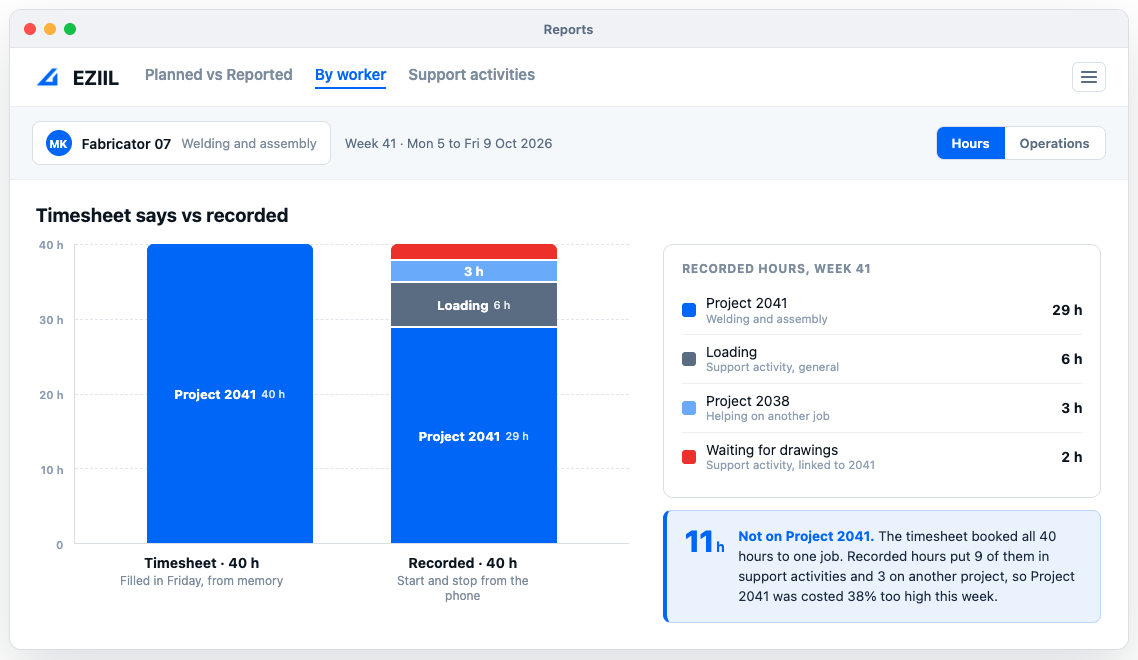This screenshot has width=1138, height=660.
Task: Click the 6 h value for Loading
Action: (x=1071, y=359)
